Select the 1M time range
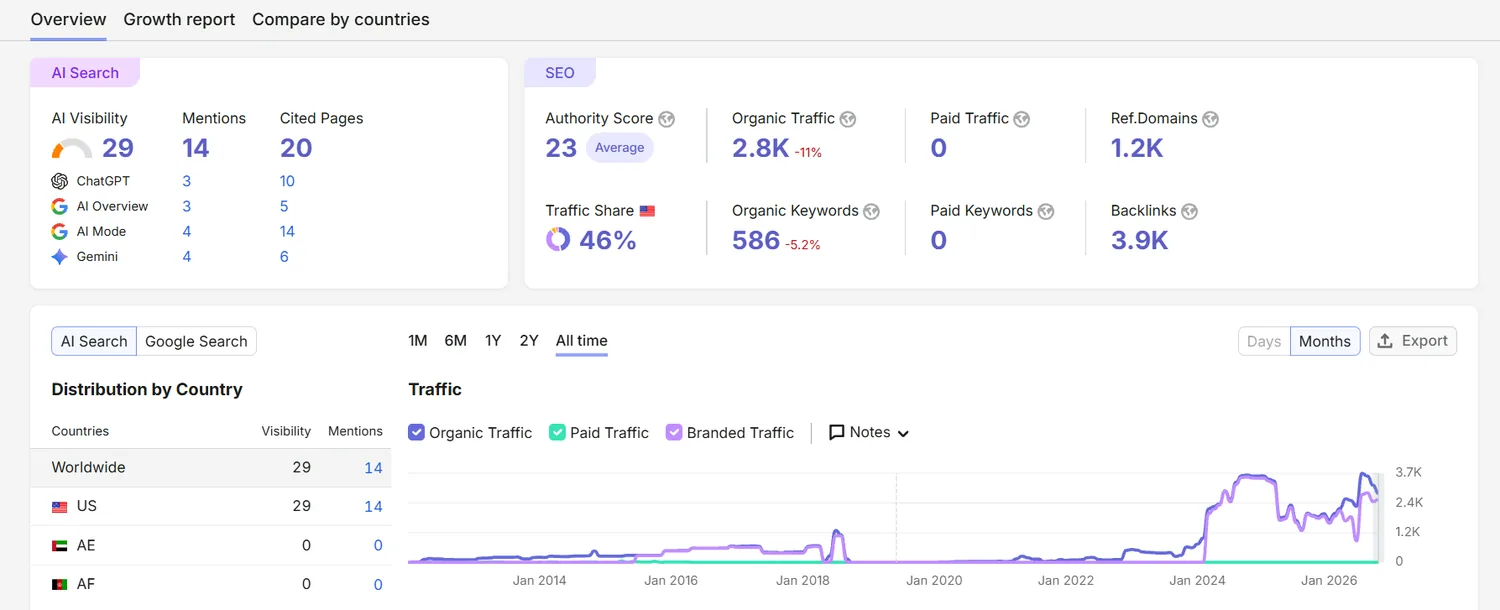The height and width of the screenshot is (610, 1500). tap(418, 341)
